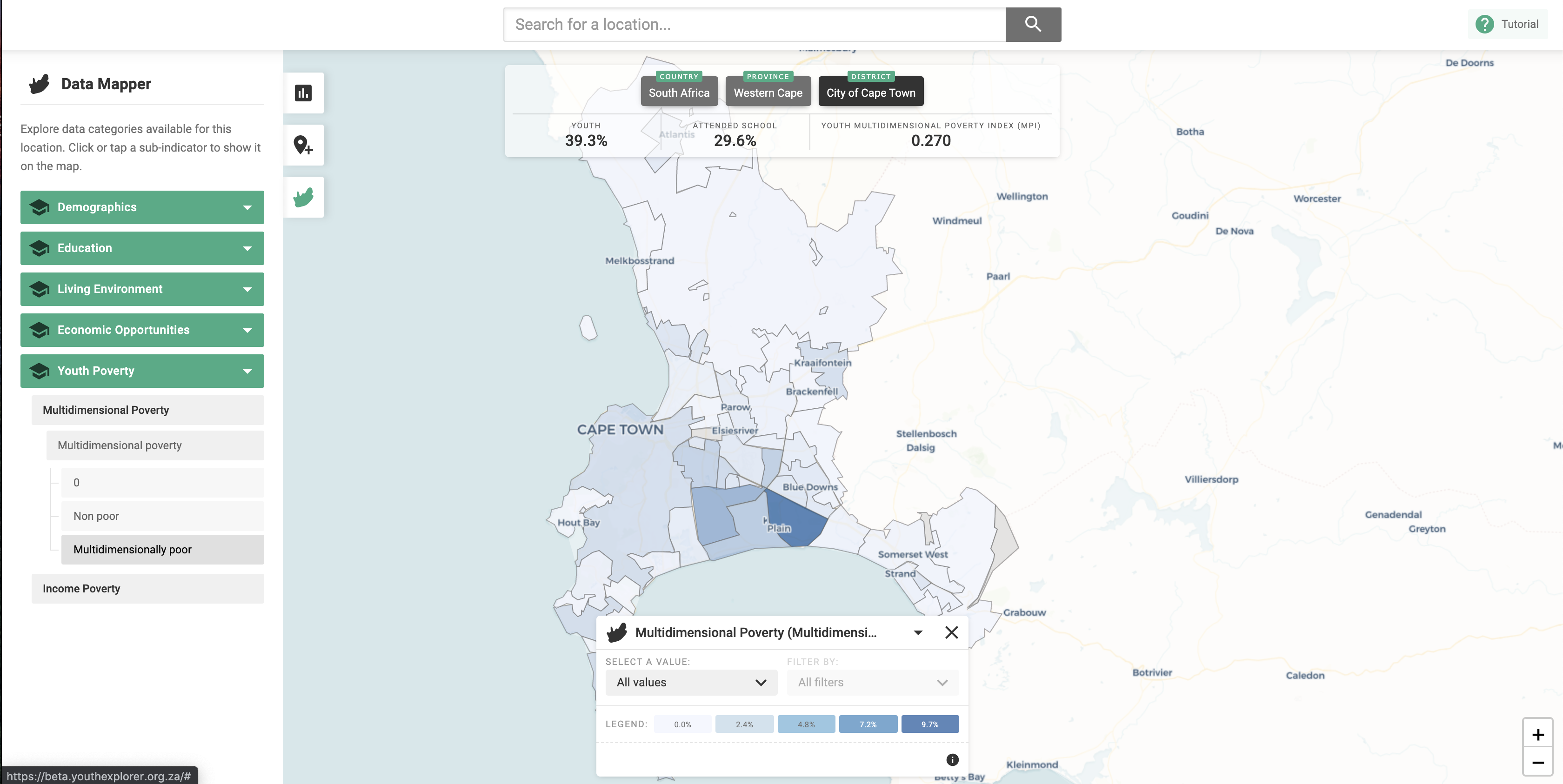Click the green South Africa map icon
The image size is (1563, 784).
[x=303, y=197]
